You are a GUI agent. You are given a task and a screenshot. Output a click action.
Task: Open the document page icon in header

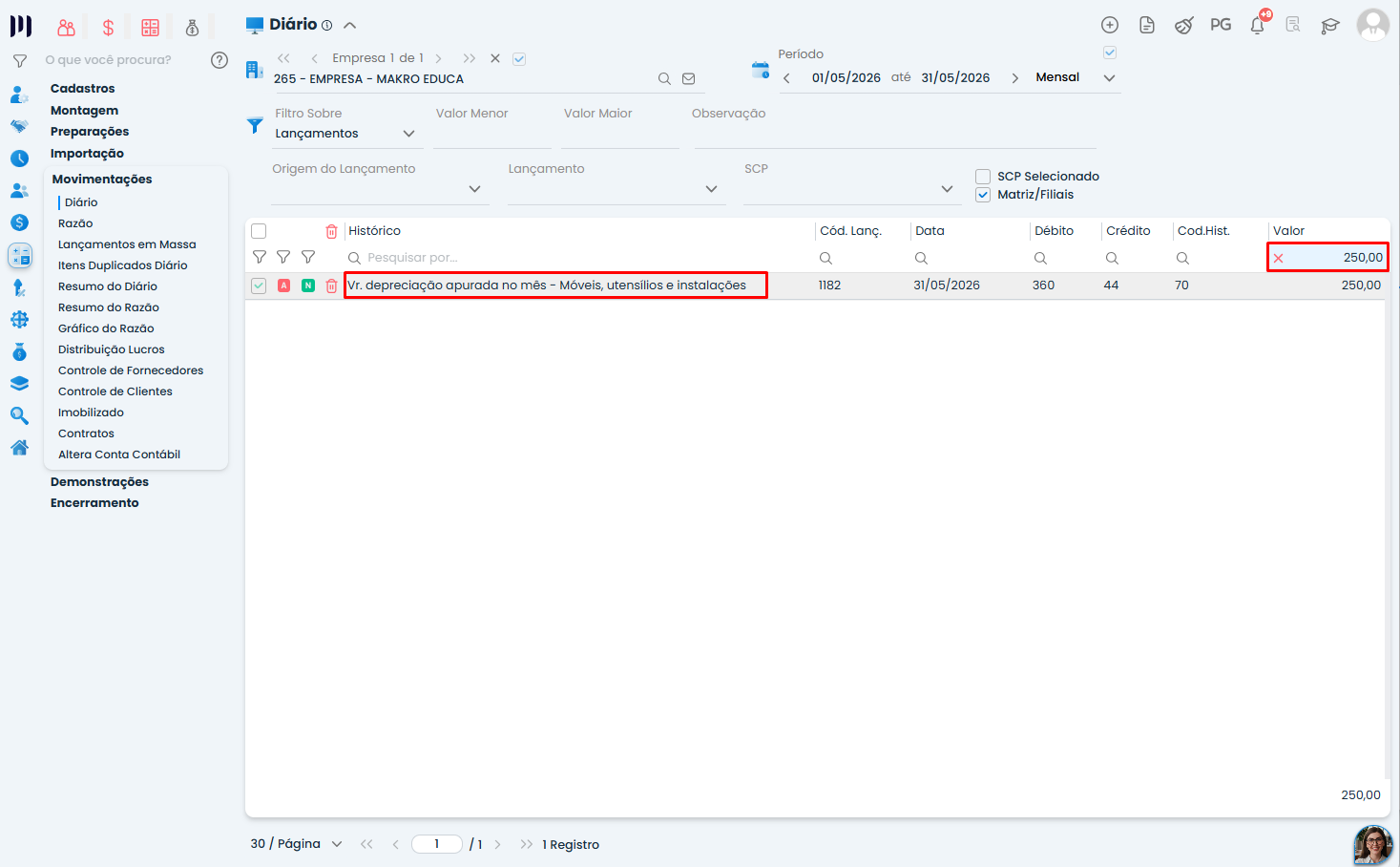1147,25
